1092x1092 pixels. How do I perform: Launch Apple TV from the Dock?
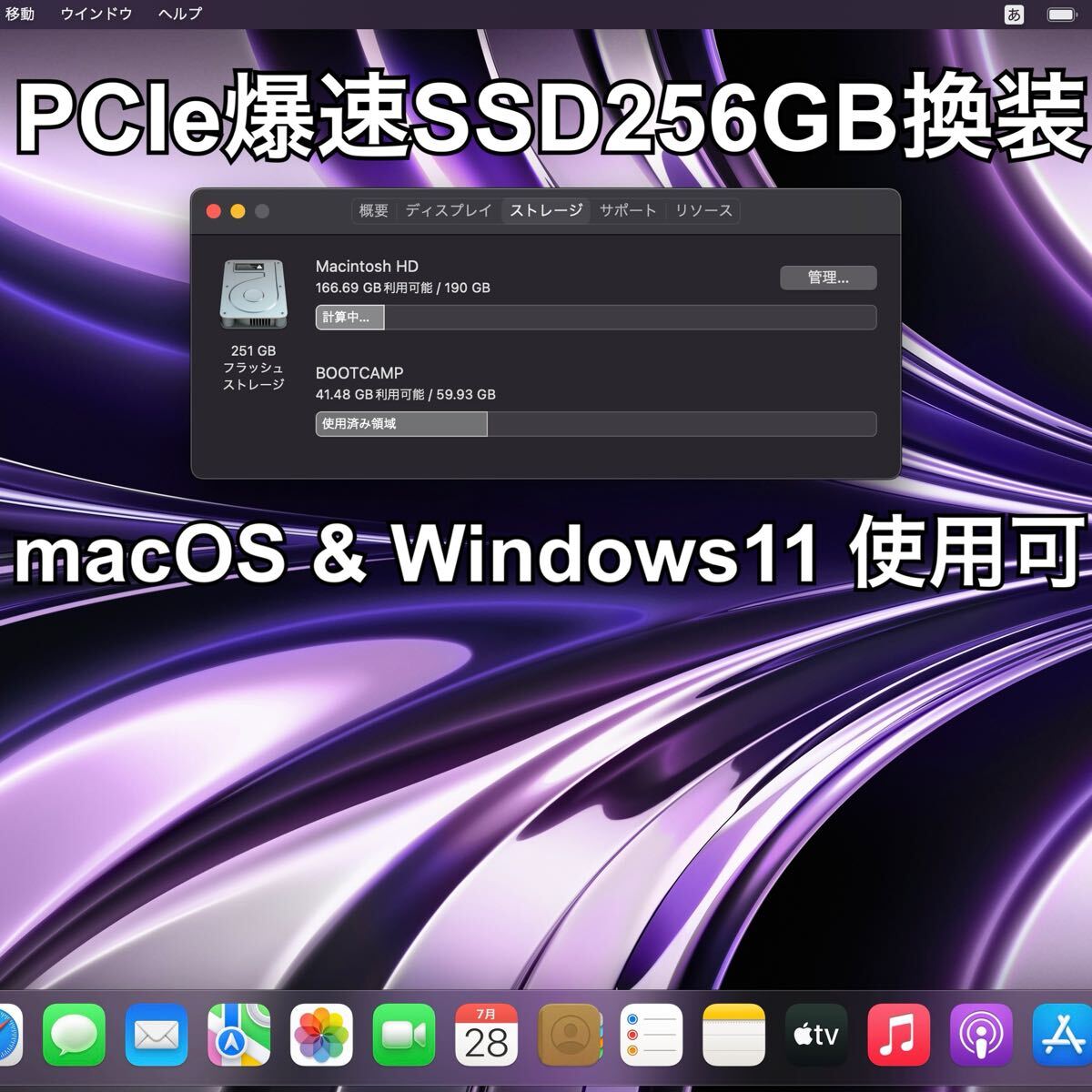click(816, 1036)
